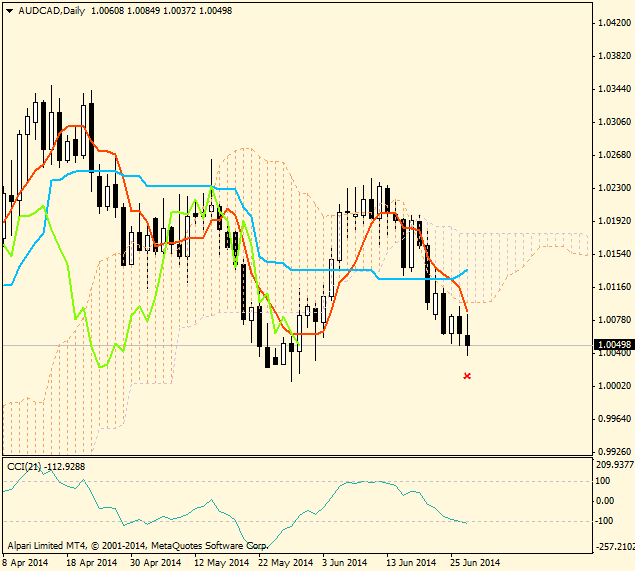Click the 12 May 2014 date label

[x=221, y=563]
